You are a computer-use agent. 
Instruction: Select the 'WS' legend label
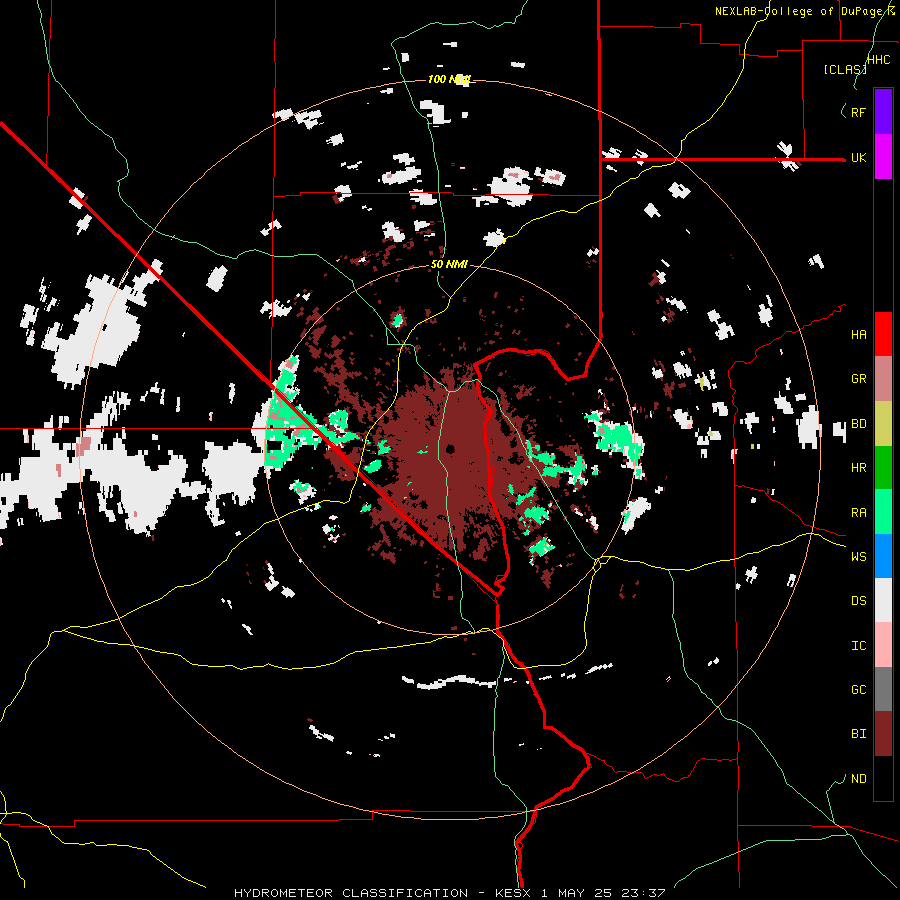pyautogui.click(x=858, y=557)
